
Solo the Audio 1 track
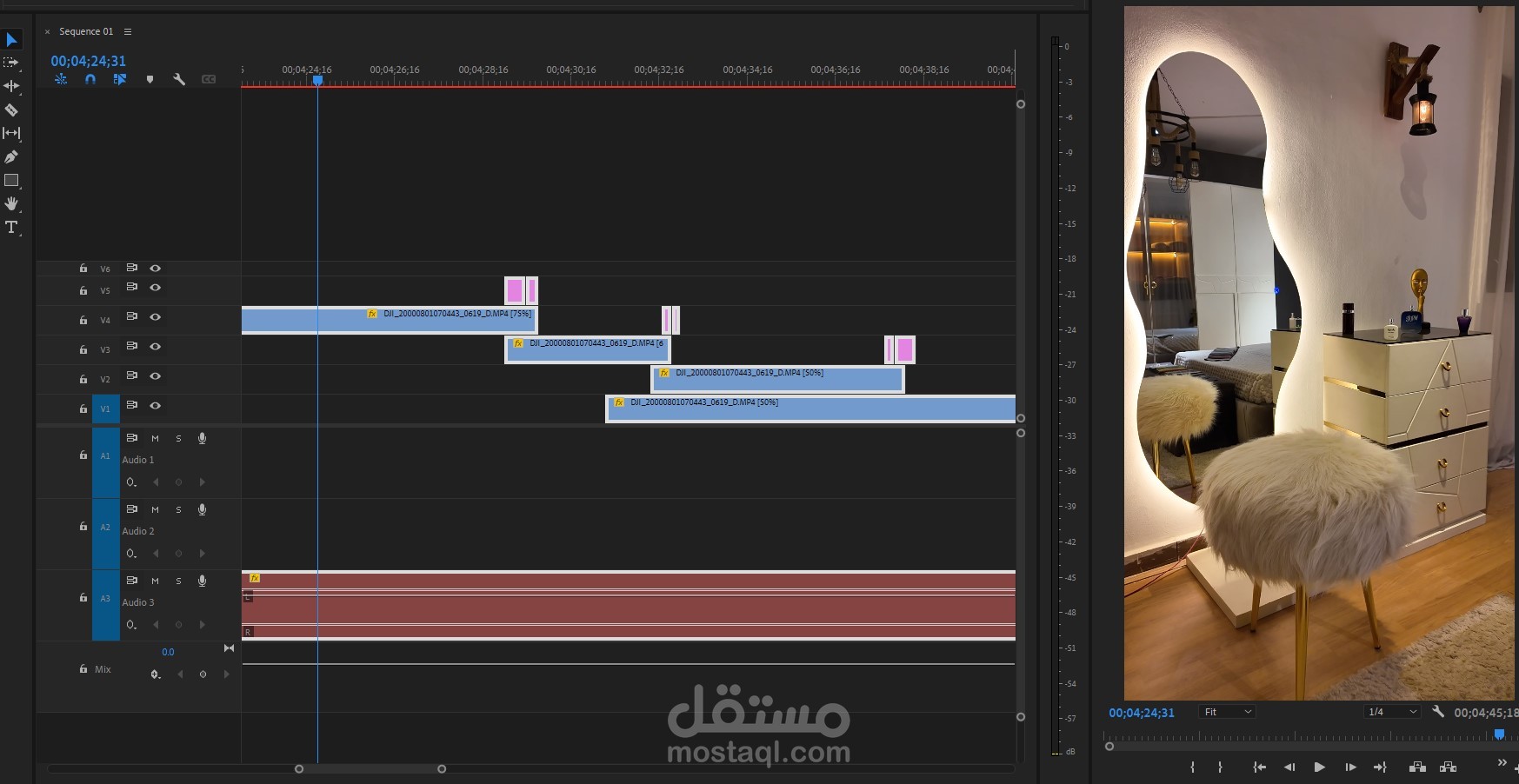coord(178,439)
